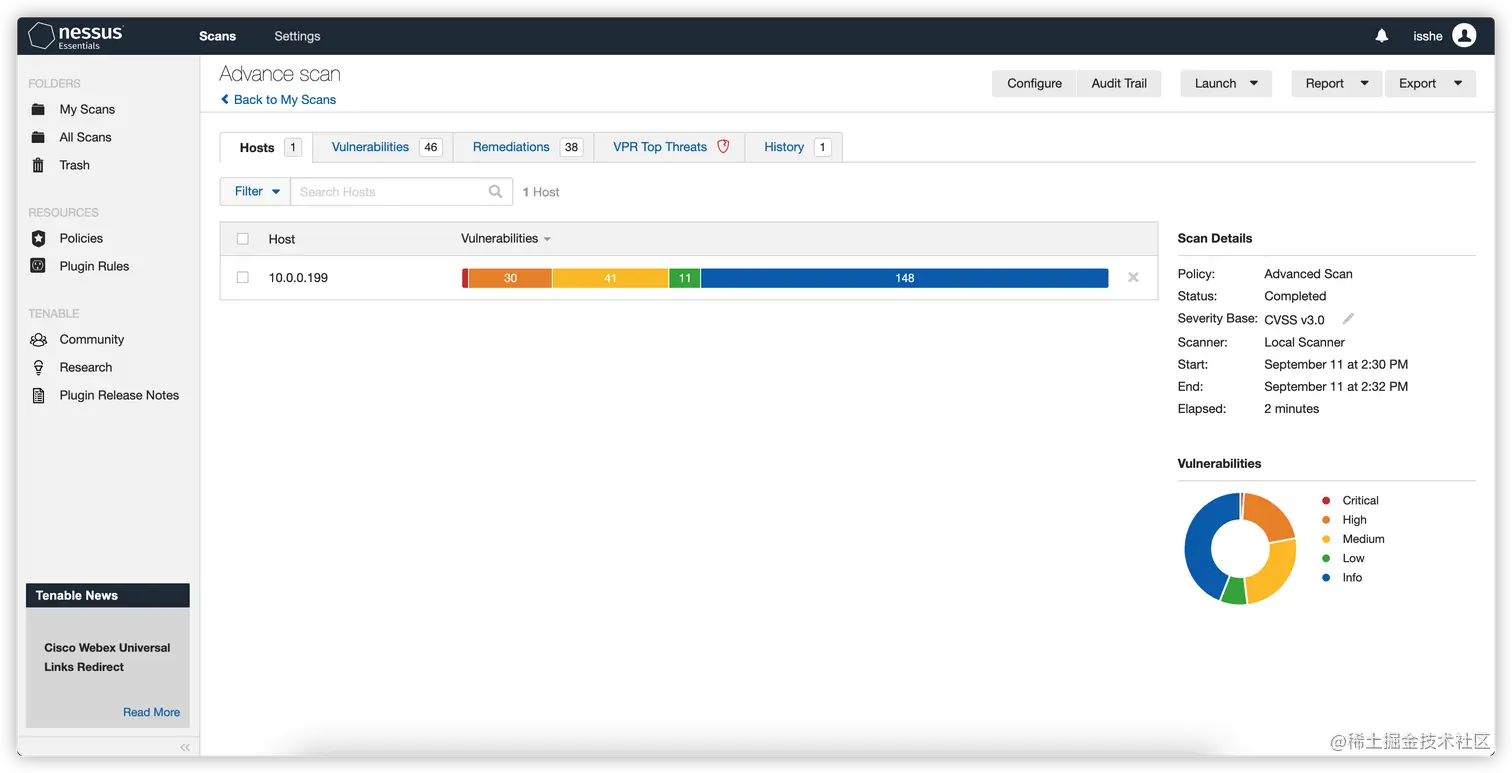Click the Host column header
Viewport: 1512px width, 773px height.
point(282,239)
